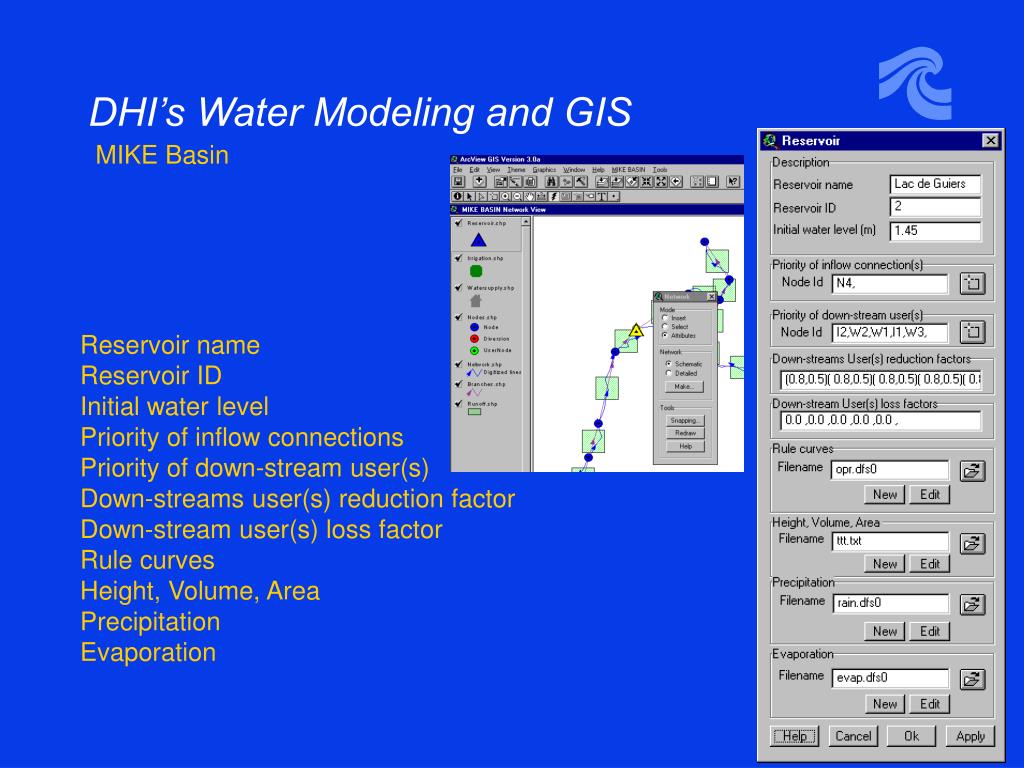Click Ok in Reservoir dialog
The height and width of the screenshot is (768, 1024).
click(x=912, y=736)
